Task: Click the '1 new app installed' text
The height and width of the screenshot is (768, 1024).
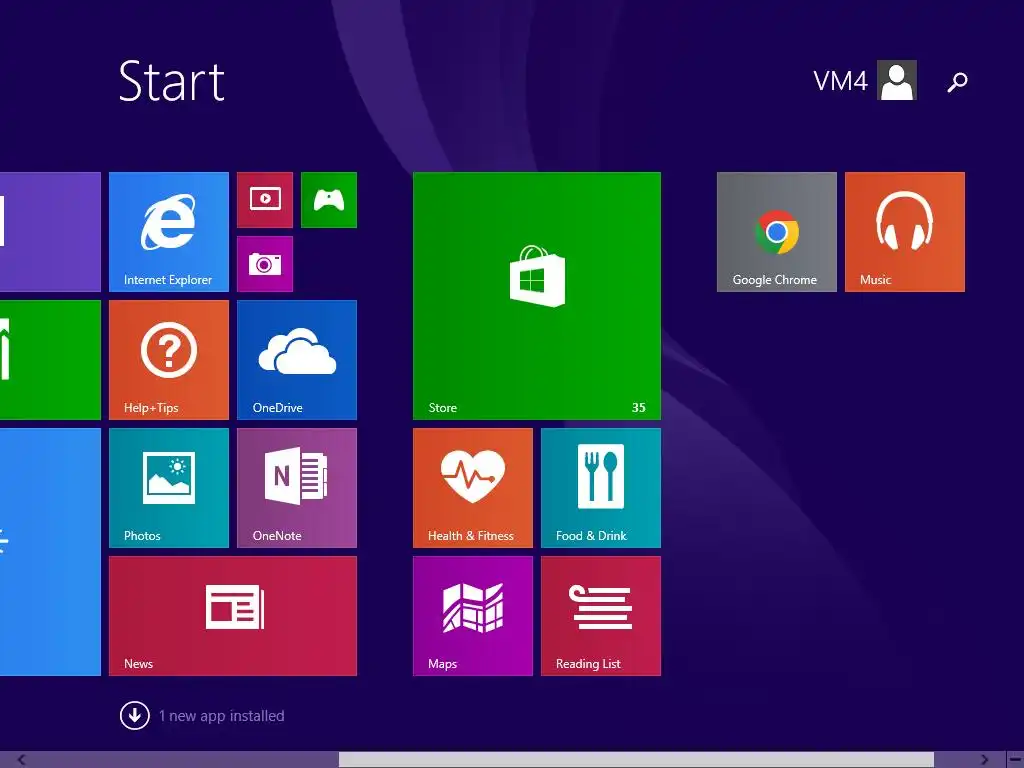Action: pos(221,716)
